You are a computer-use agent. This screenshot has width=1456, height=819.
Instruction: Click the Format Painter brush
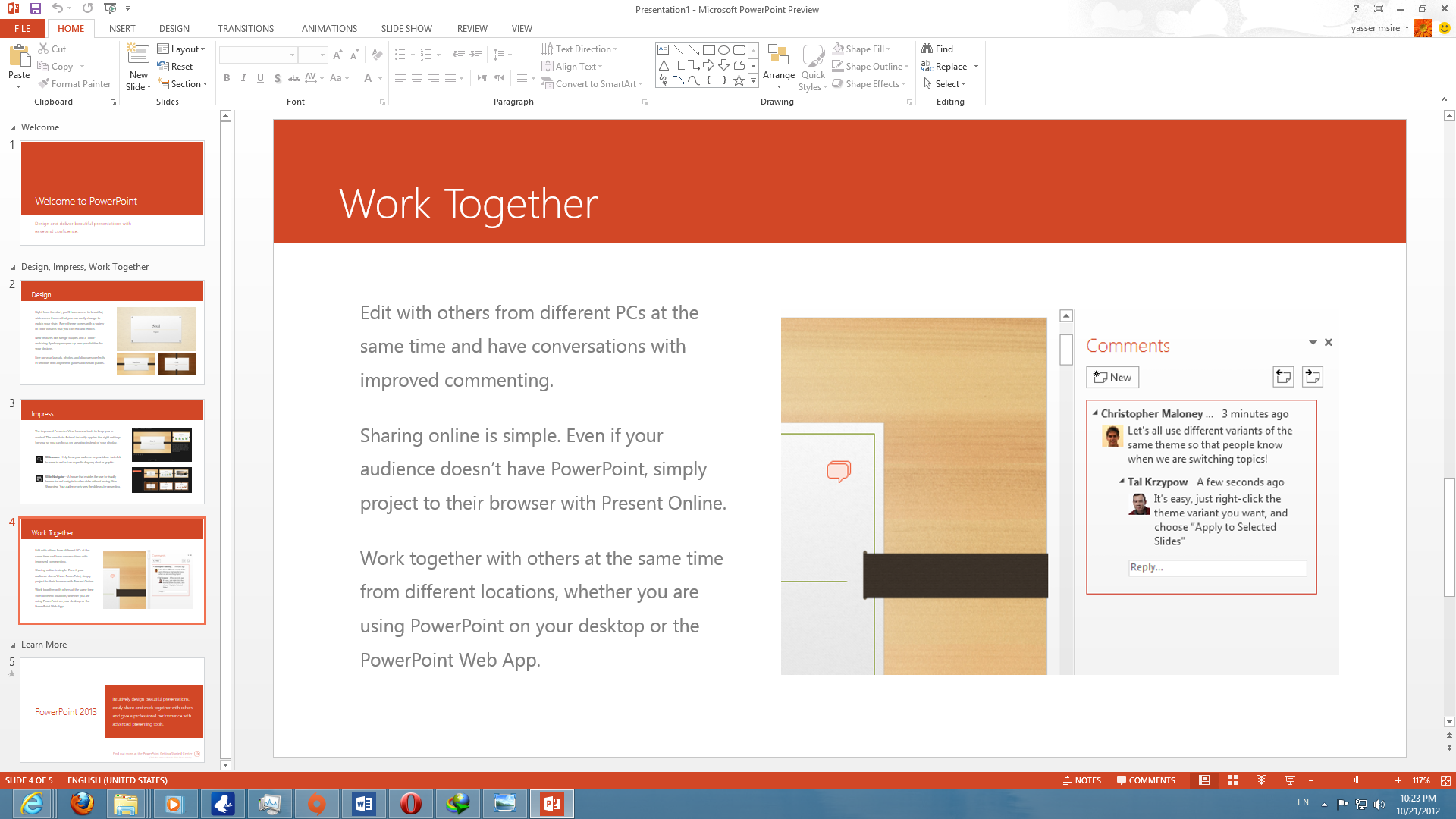click(x=43, y=83)
